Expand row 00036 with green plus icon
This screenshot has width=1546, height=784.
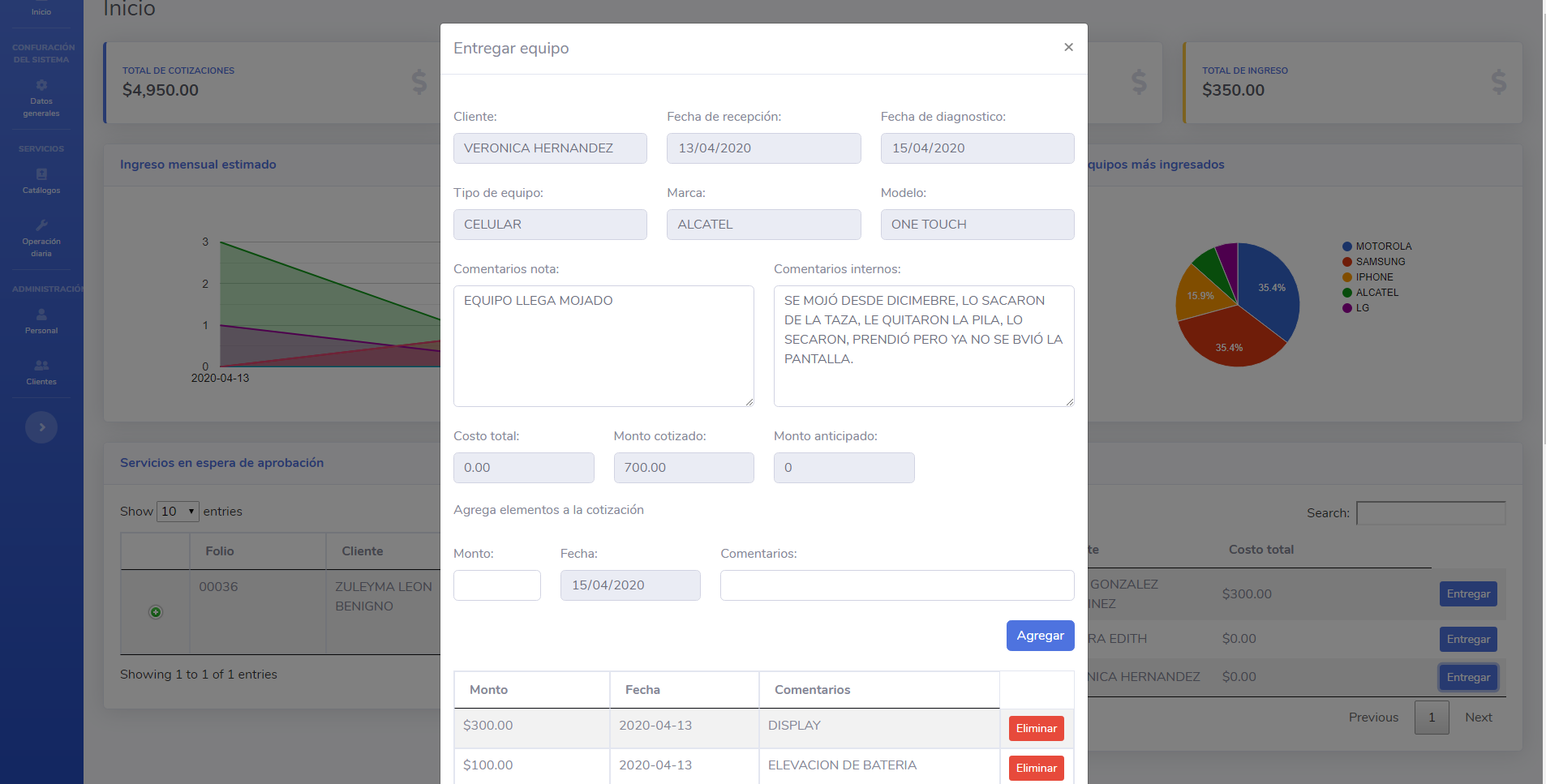tap(156, 612)
